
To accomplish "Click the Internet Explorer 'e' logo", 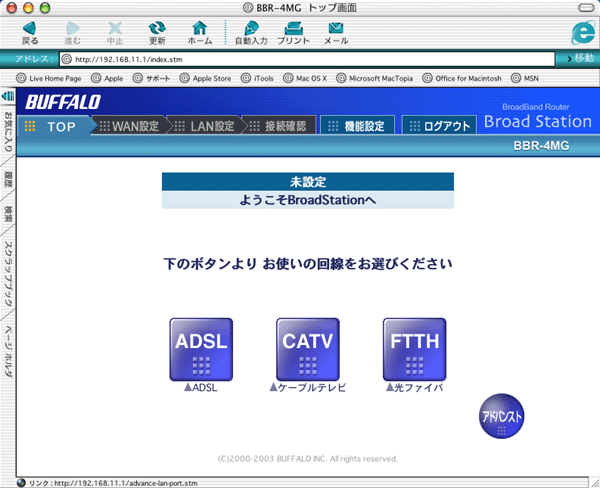I will (x=583, y=33).
